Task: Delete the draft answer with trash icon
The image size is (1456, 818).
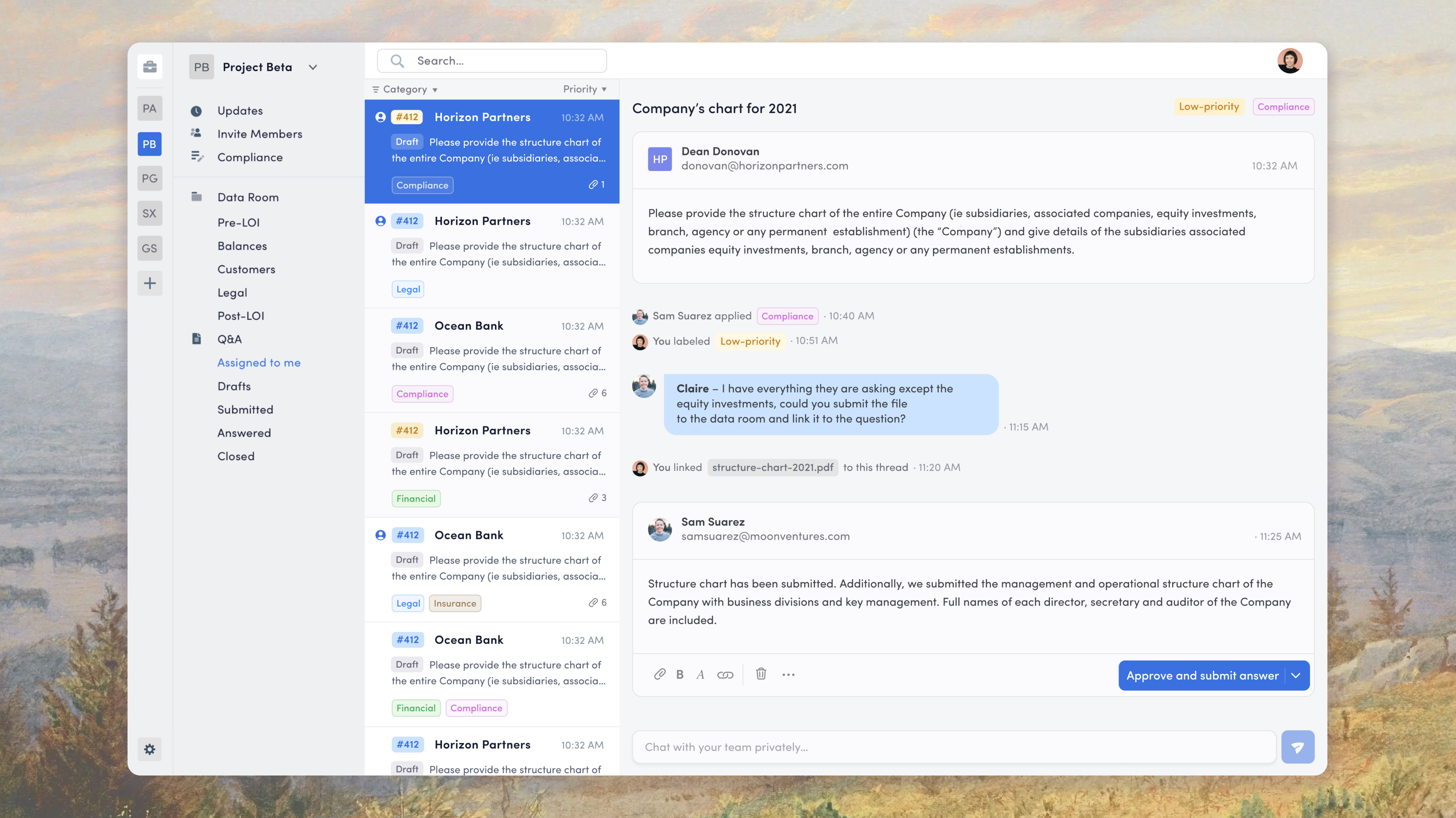Action: coord(761,674)
